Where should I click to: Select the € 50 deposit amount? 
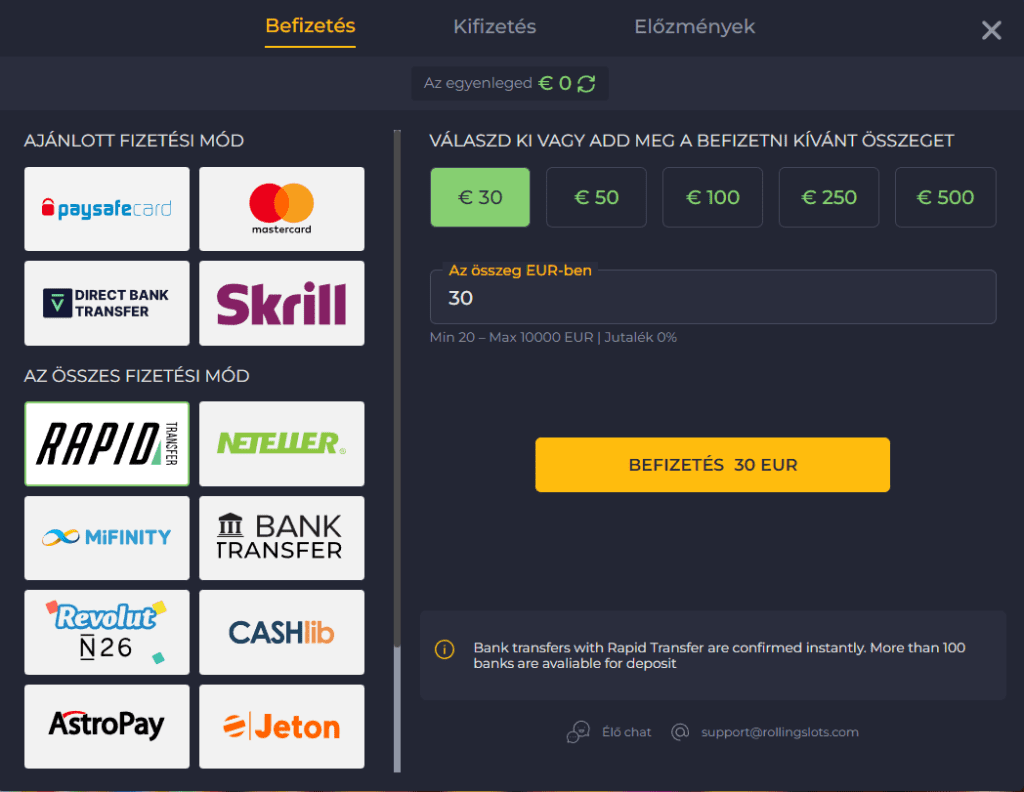coord(596,197)
